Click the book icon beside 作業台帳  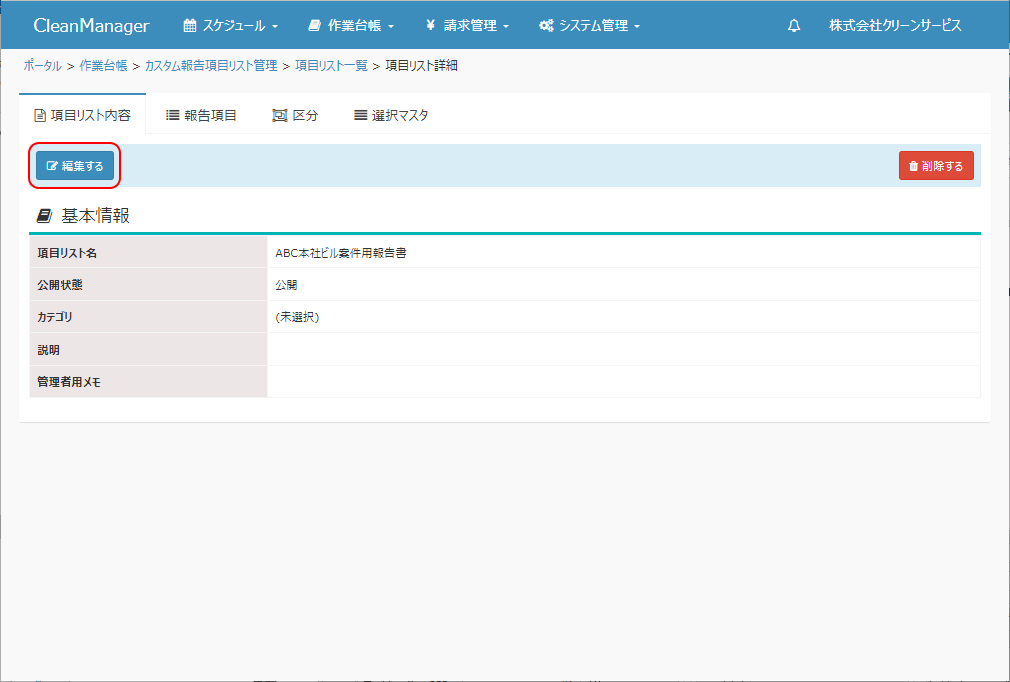pos(314,26)
